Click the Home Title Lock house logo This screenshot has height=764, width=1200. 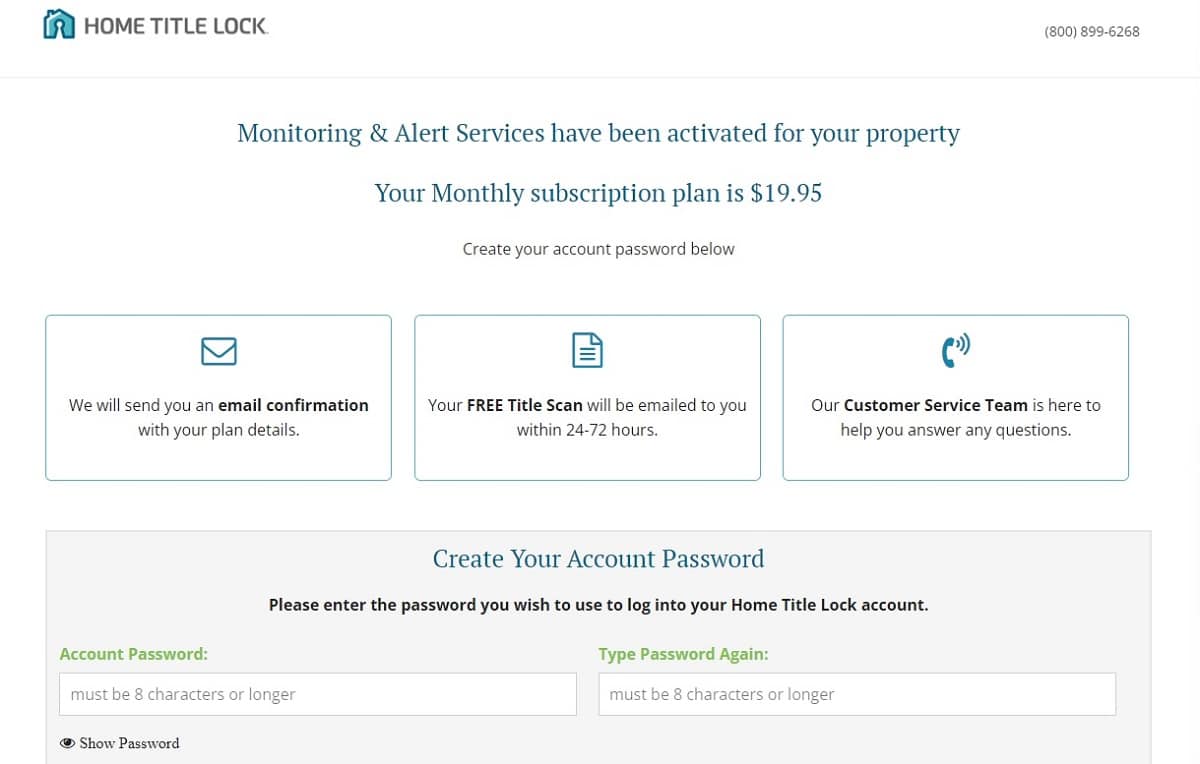(59, 23)
